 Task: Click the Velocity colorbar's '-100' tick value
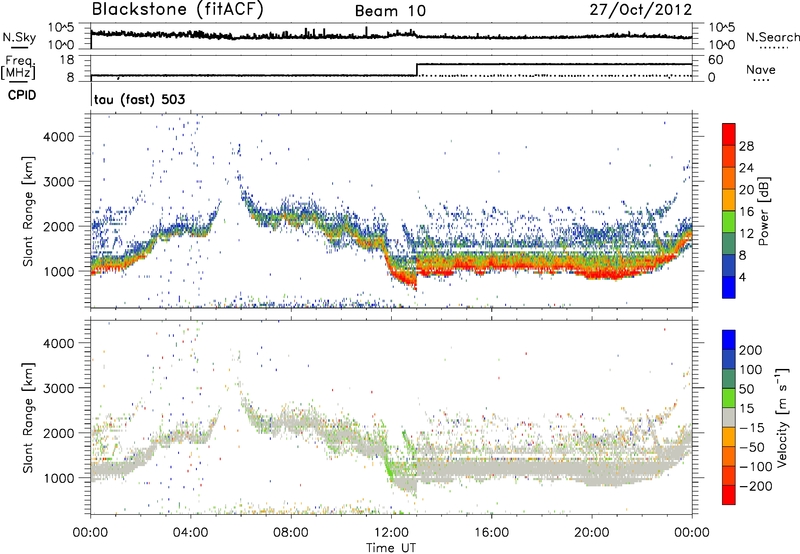[x=755, y=467]
